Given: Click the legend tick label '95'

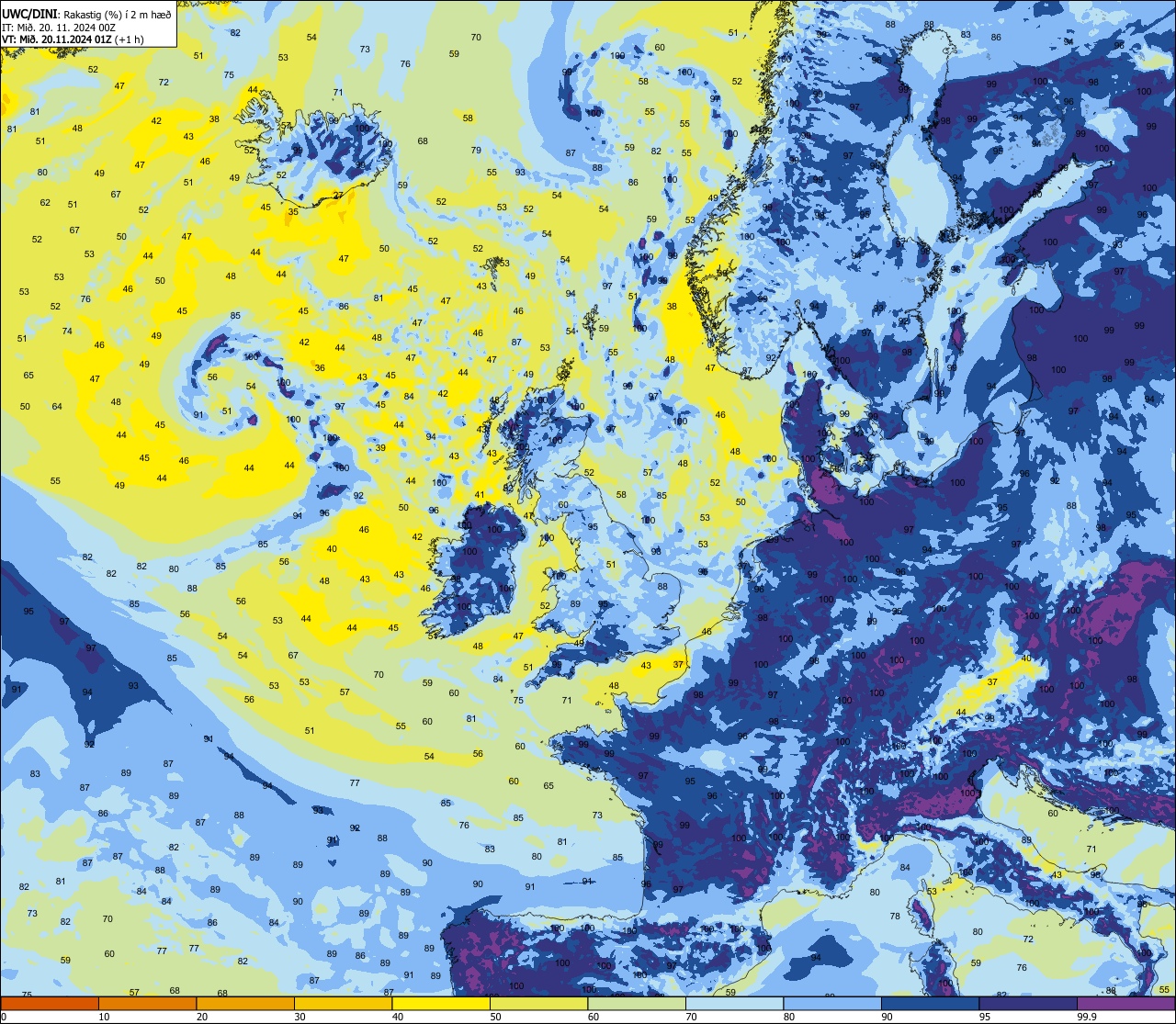Looking at the screenshot, I should [985, 1017].
